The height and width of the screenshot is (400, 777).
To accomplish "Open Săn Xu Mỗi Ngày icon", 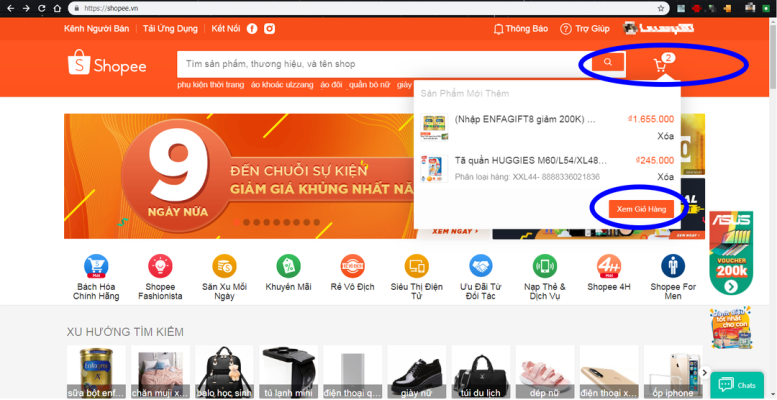I will (x=224, y=266).
